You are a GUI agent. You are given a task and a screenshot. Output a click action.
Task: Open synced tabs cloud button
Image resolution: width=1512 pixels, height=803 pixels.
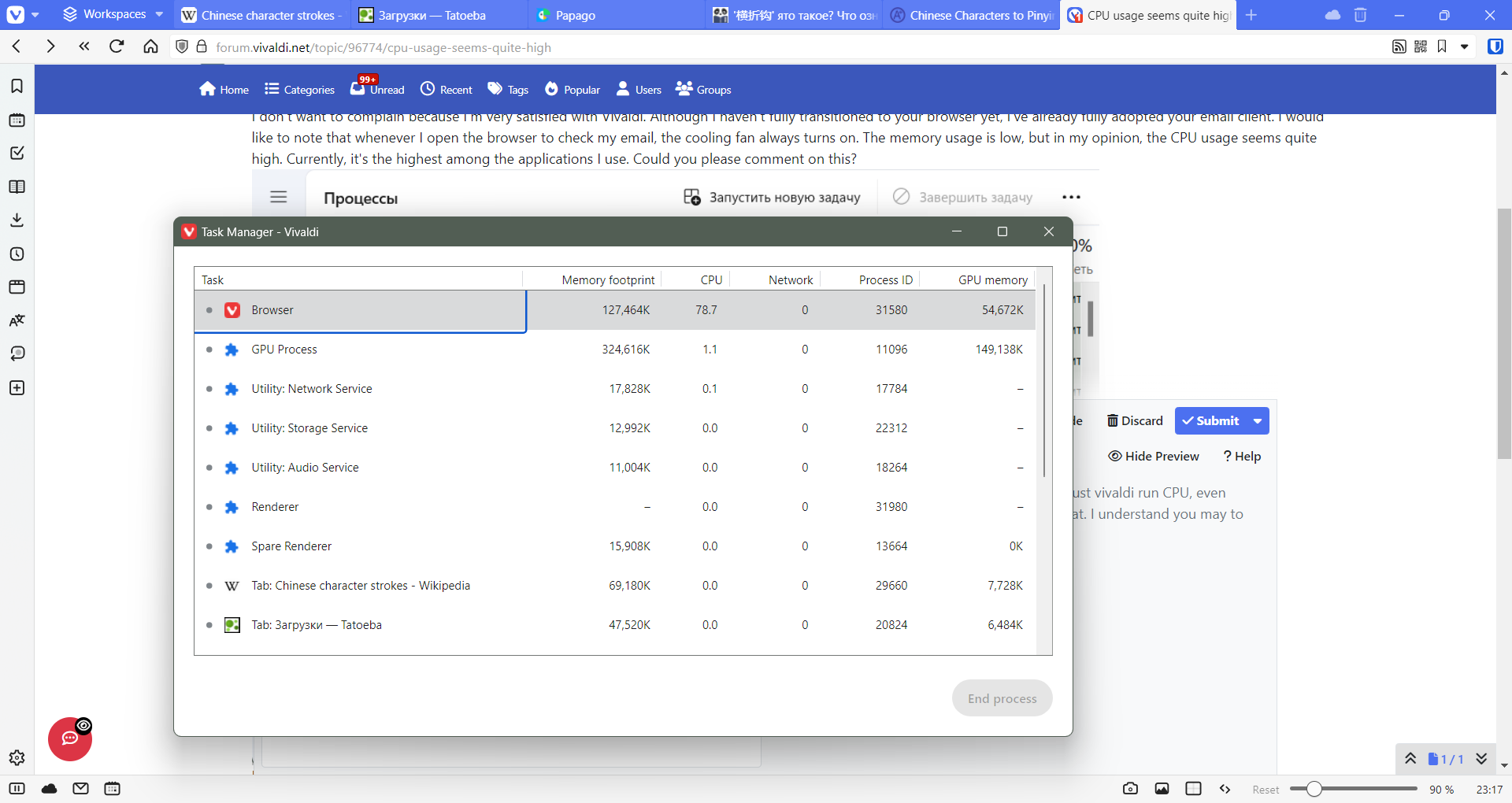(x=1332, y=15)
